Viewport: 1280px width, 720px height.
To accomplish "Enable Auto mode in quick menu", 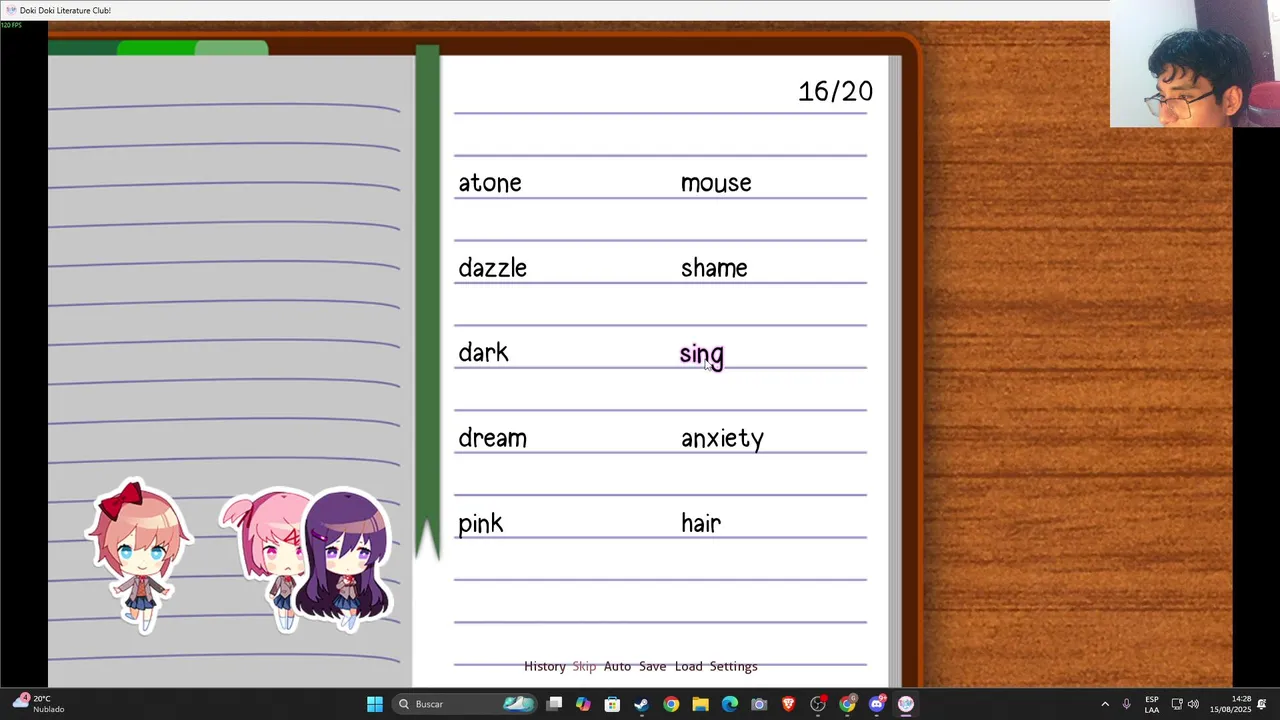I will pyautogui.click(x=617, y=666).
